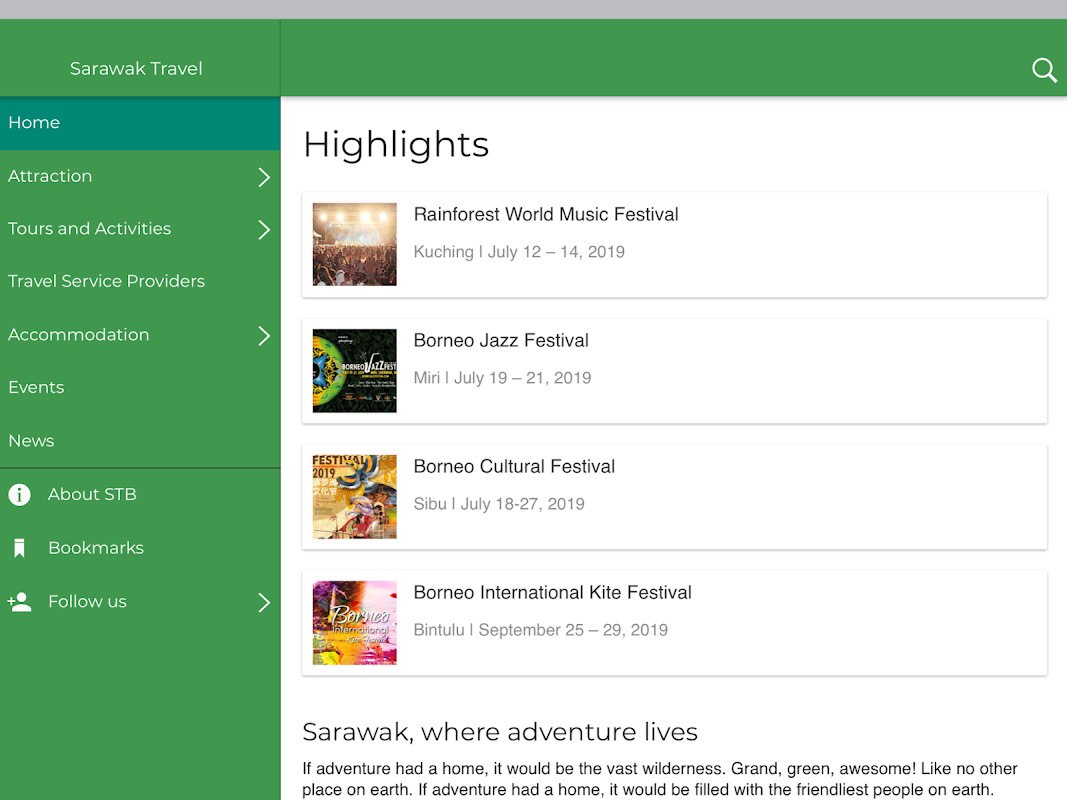
Task: Open the Bookmarks menu label
Action: (96, 548)
